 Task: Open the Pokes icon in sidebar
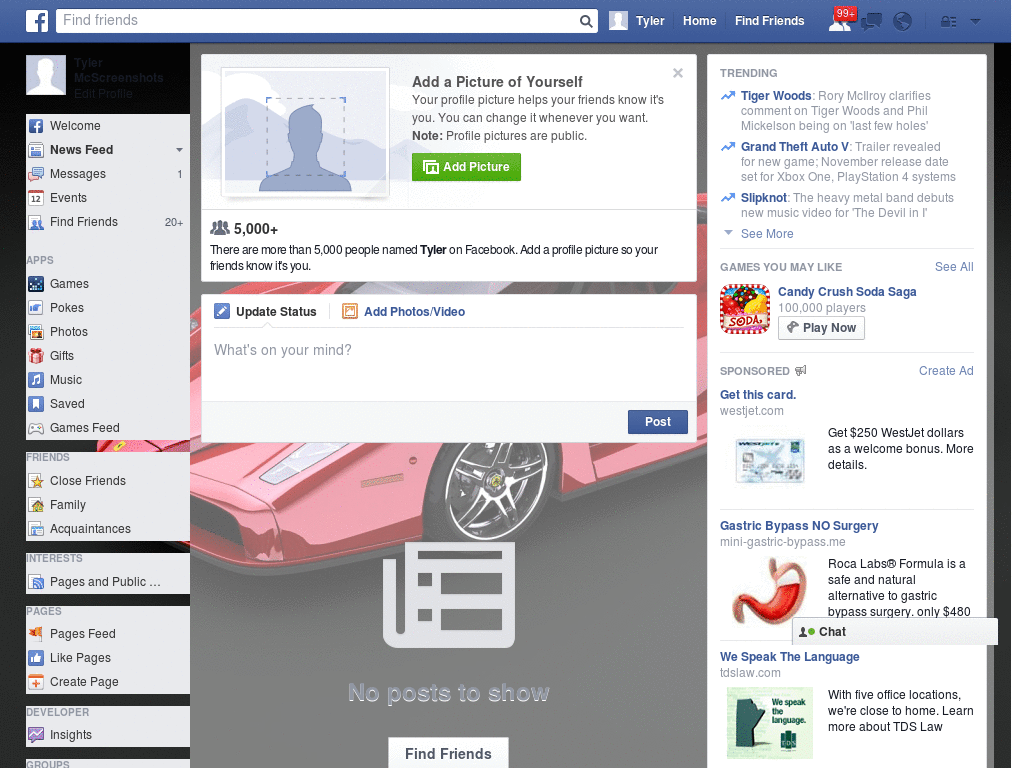[36, 308]
